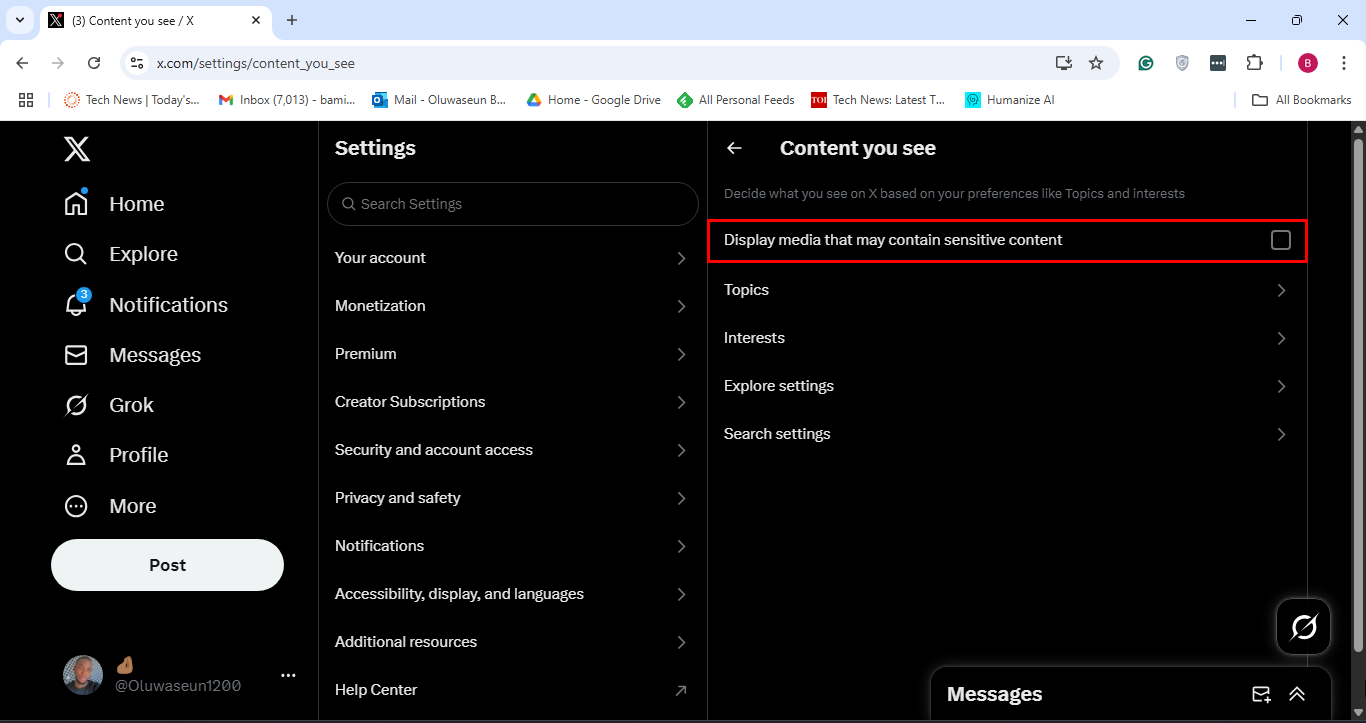
Task: Expand the Messages drawer with double chevron
Action: pos(1297,694)
